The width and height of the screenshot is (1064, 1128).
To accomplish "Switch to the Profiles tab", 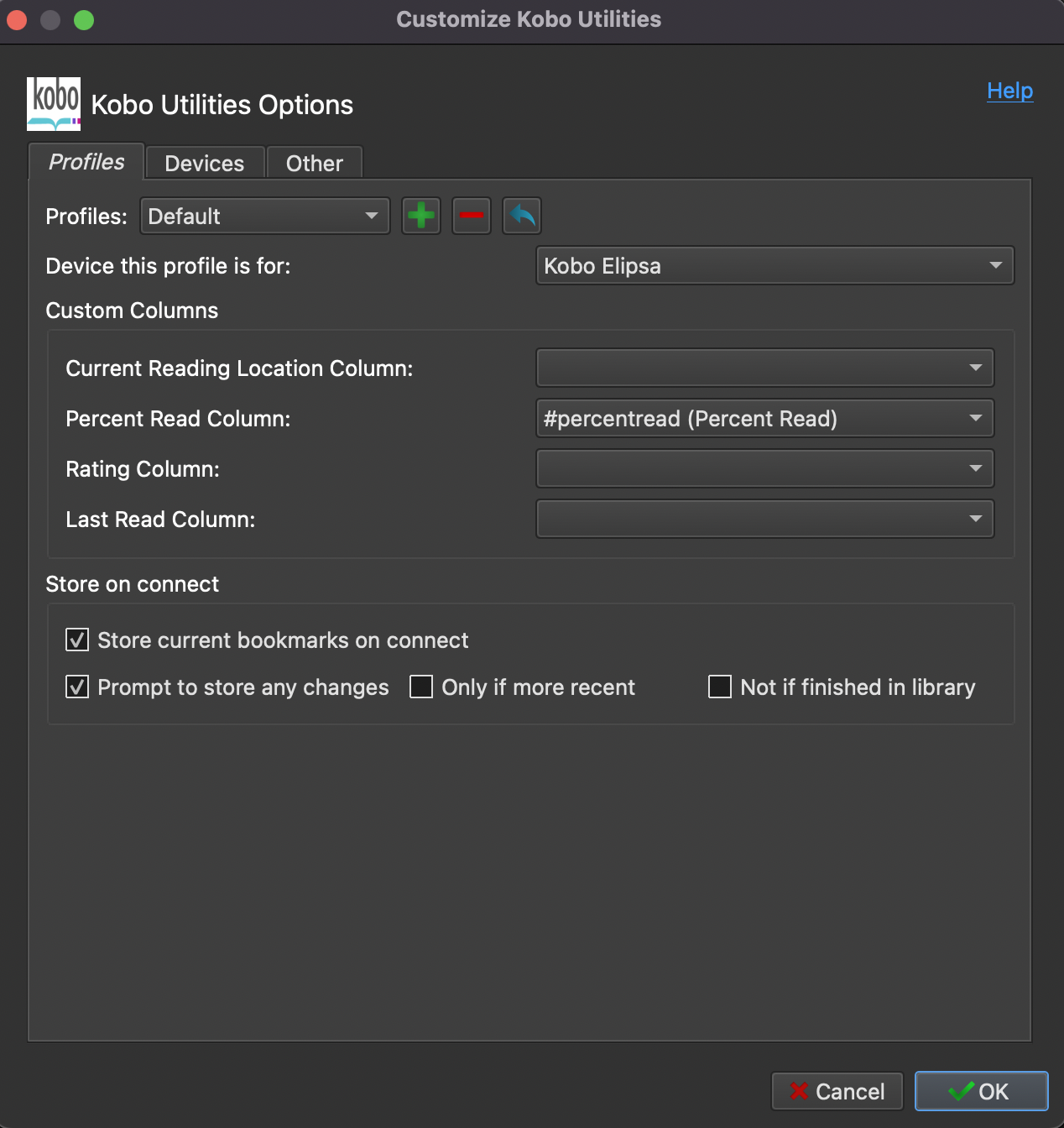I will pos(86,162).
